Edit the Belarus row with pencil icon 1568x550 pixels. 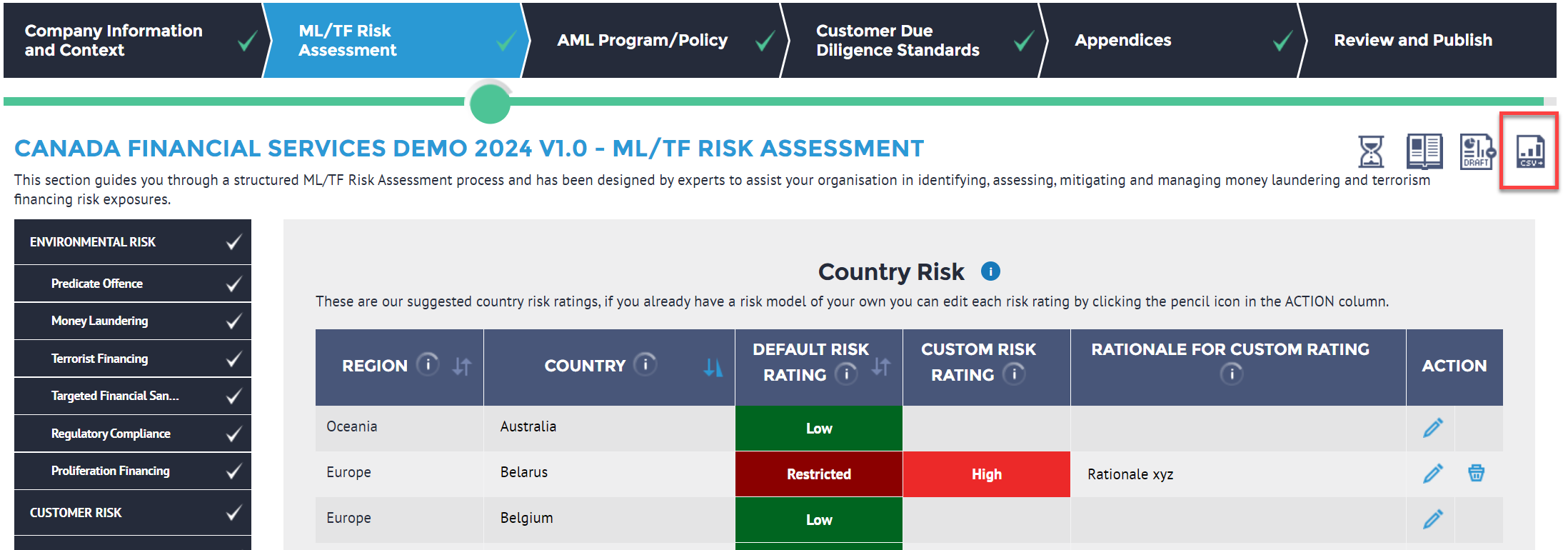click(x=1432, y=473)
